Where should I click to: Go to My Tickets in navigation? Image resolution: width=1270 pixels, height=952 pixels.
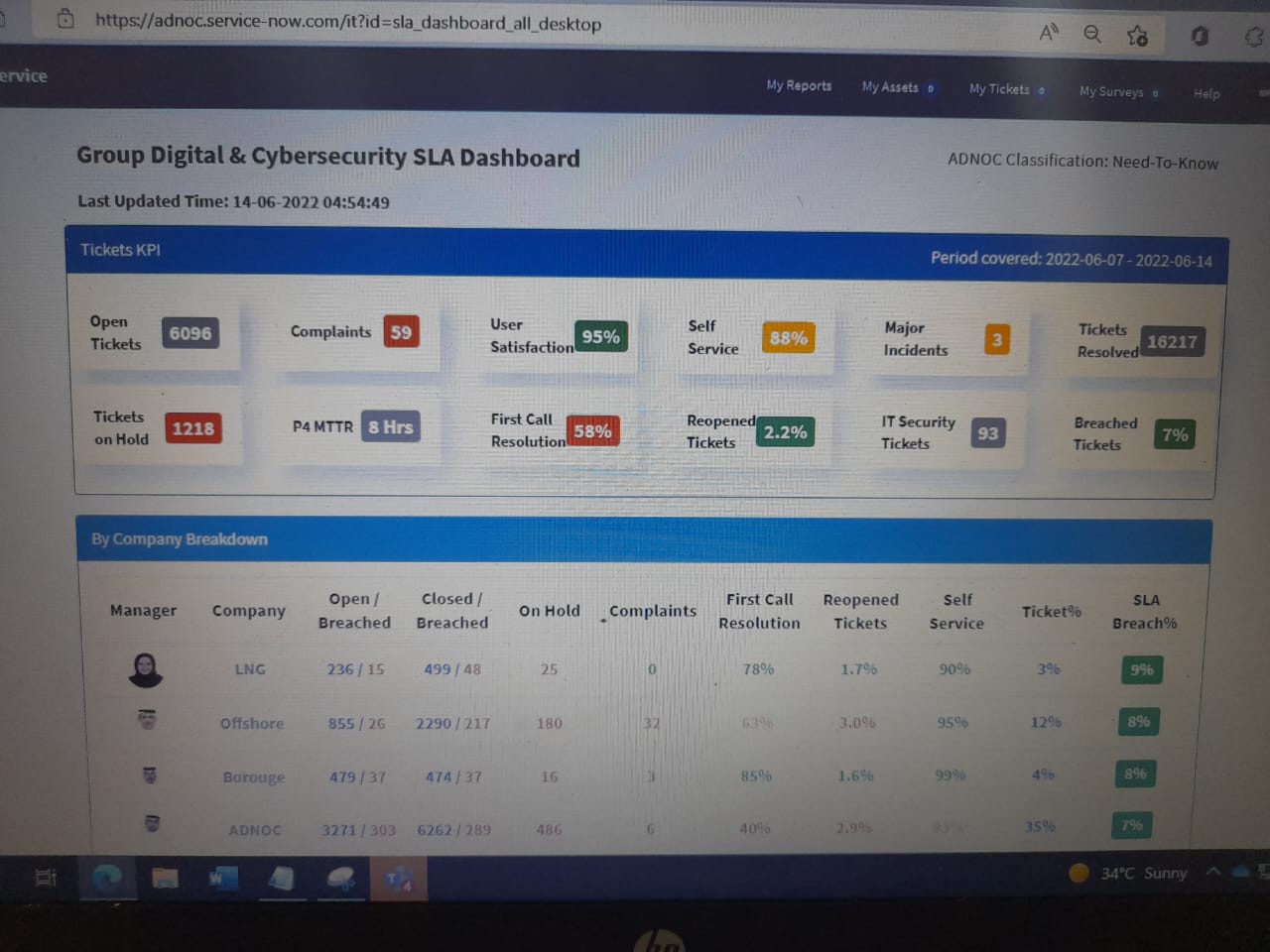point(1000,89)
